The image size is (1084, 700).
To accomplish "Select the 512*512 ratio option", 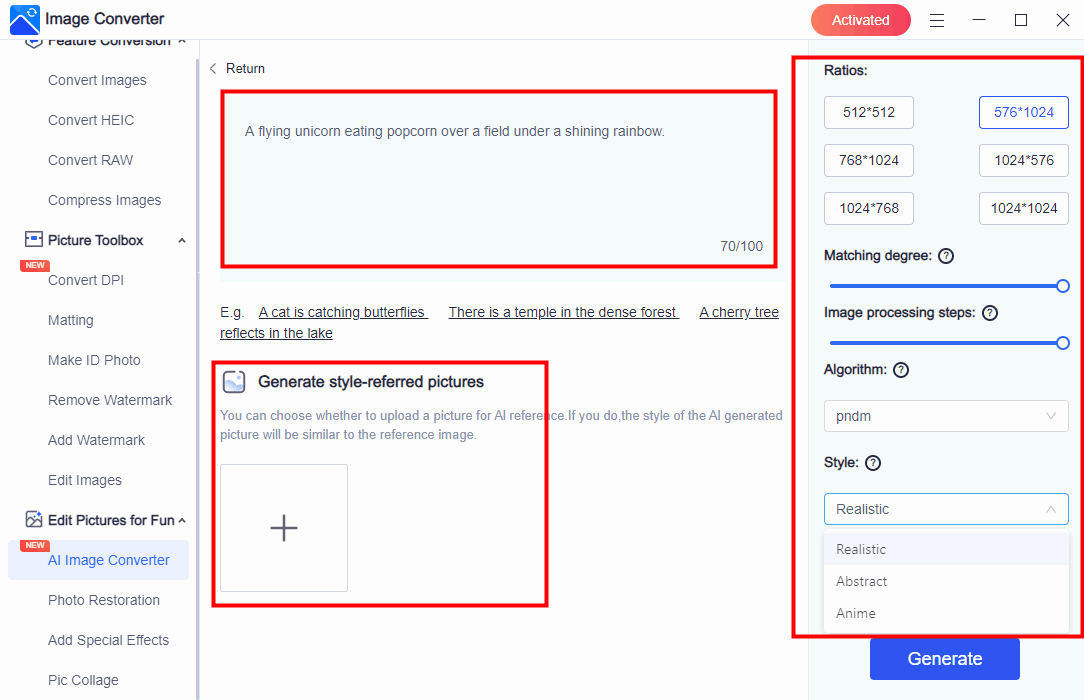I will [x=868, y=112].
